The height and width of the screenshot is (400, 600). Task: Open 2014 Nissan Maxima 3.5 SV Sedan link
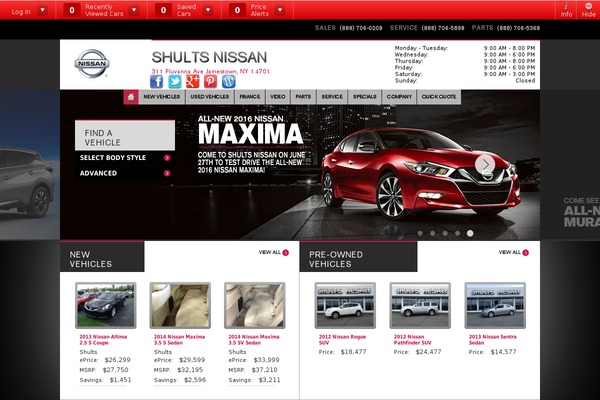(254, 340)
